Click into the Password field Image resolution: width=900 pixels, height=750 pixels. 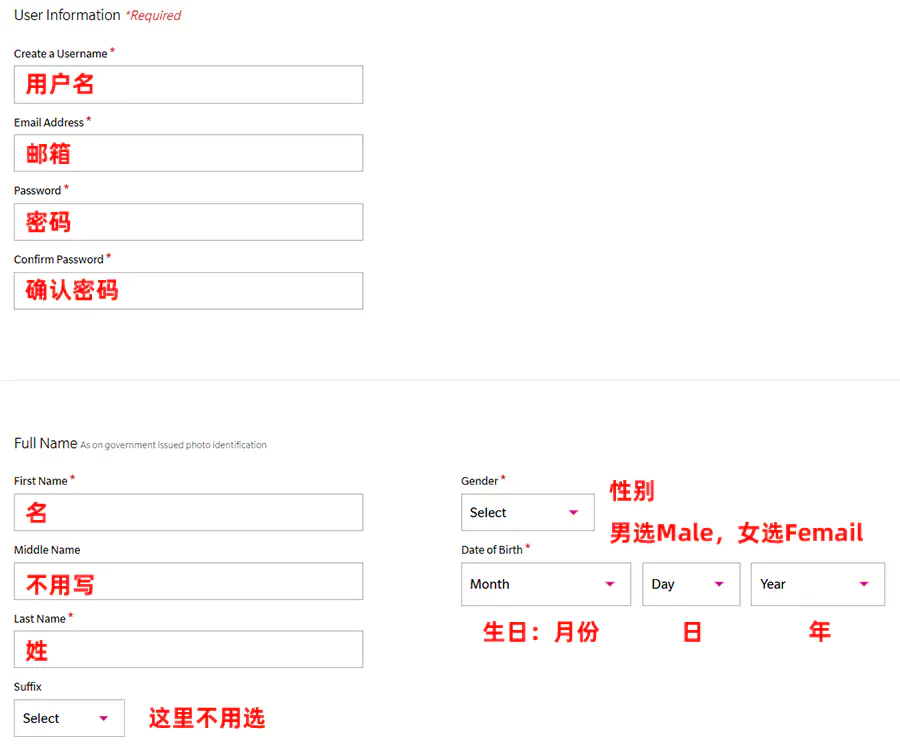click(188, 222)
